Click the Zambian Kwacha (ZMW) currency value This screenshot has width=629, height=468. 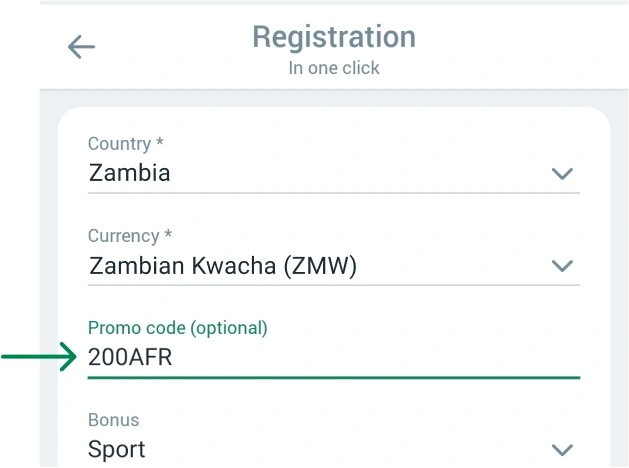tap(223, 266)
